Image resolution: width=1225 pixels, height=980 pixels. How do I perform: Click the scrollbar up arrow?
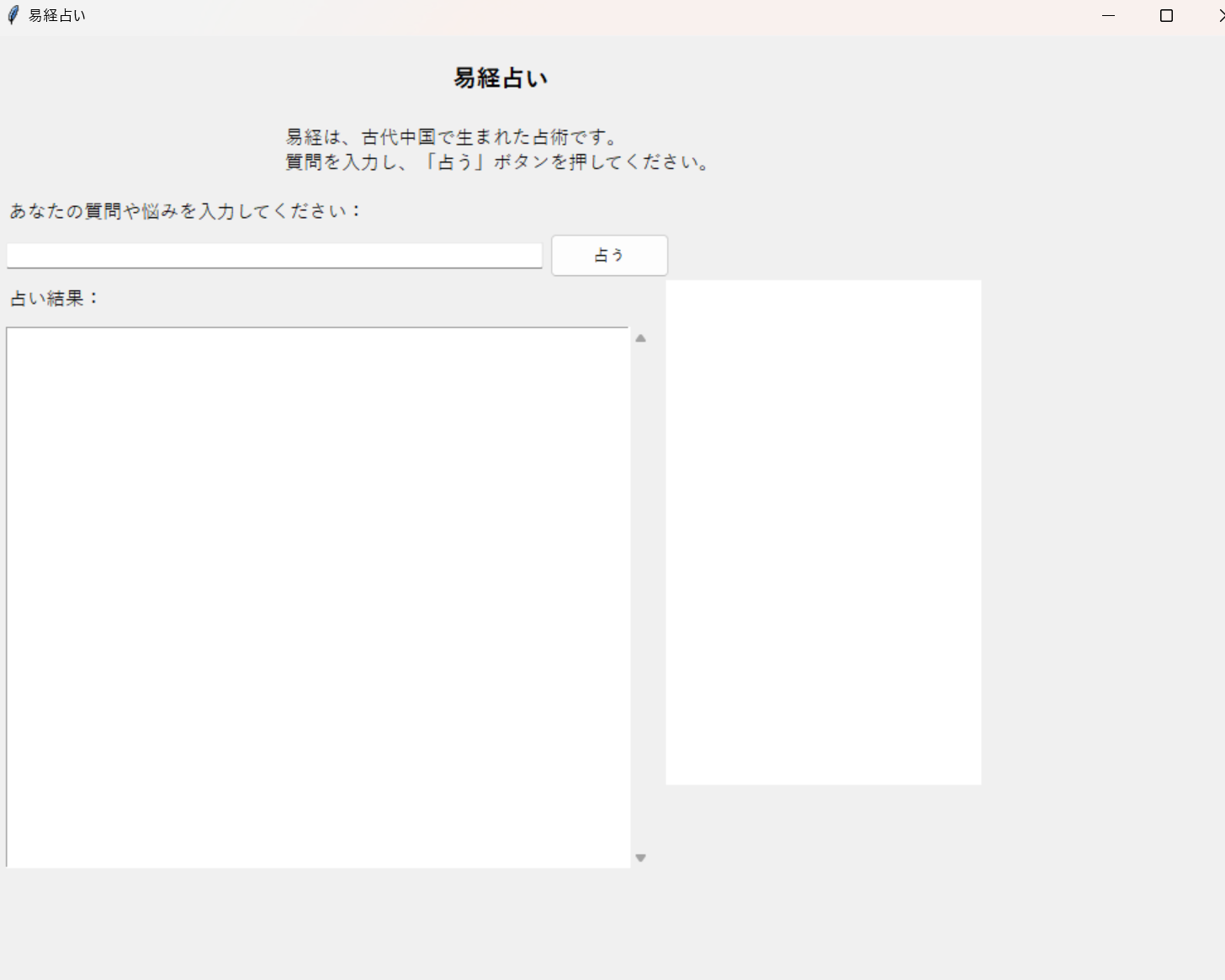(x=640, y=338)
